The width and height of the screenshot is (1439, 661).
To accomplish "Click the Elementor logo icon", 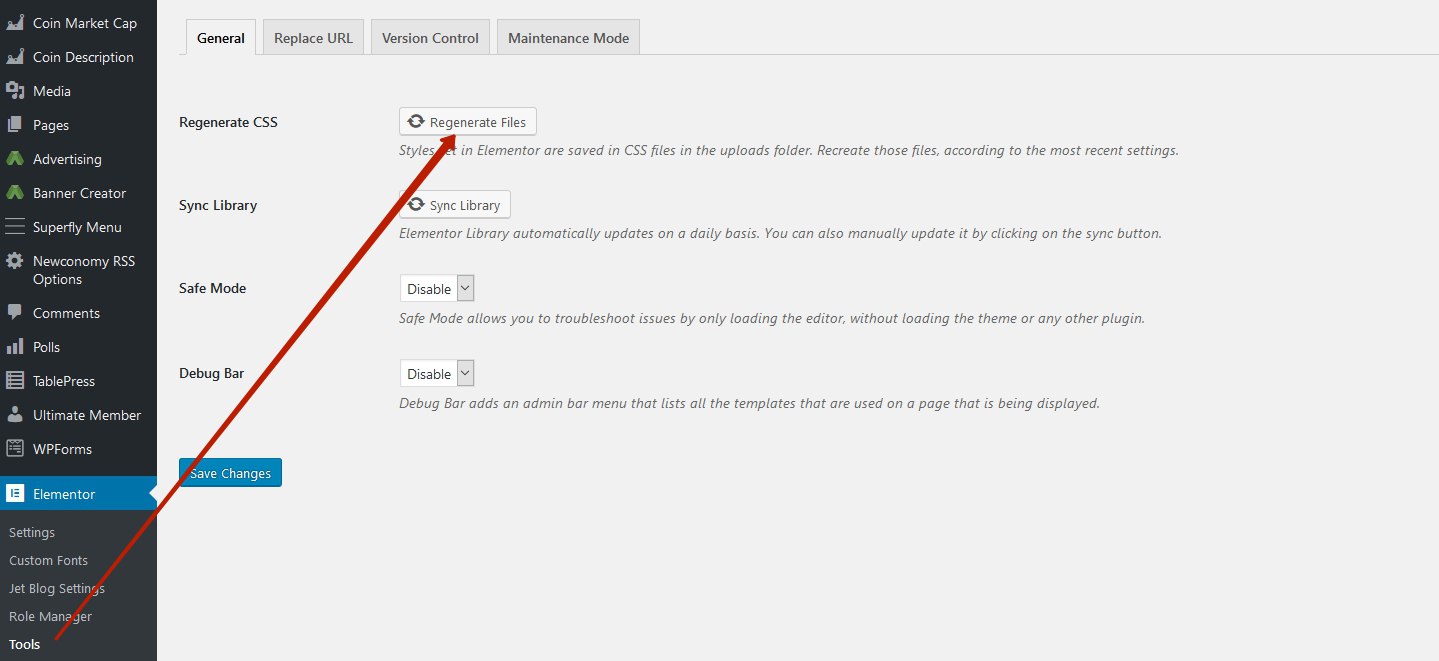I will point(15,494).
